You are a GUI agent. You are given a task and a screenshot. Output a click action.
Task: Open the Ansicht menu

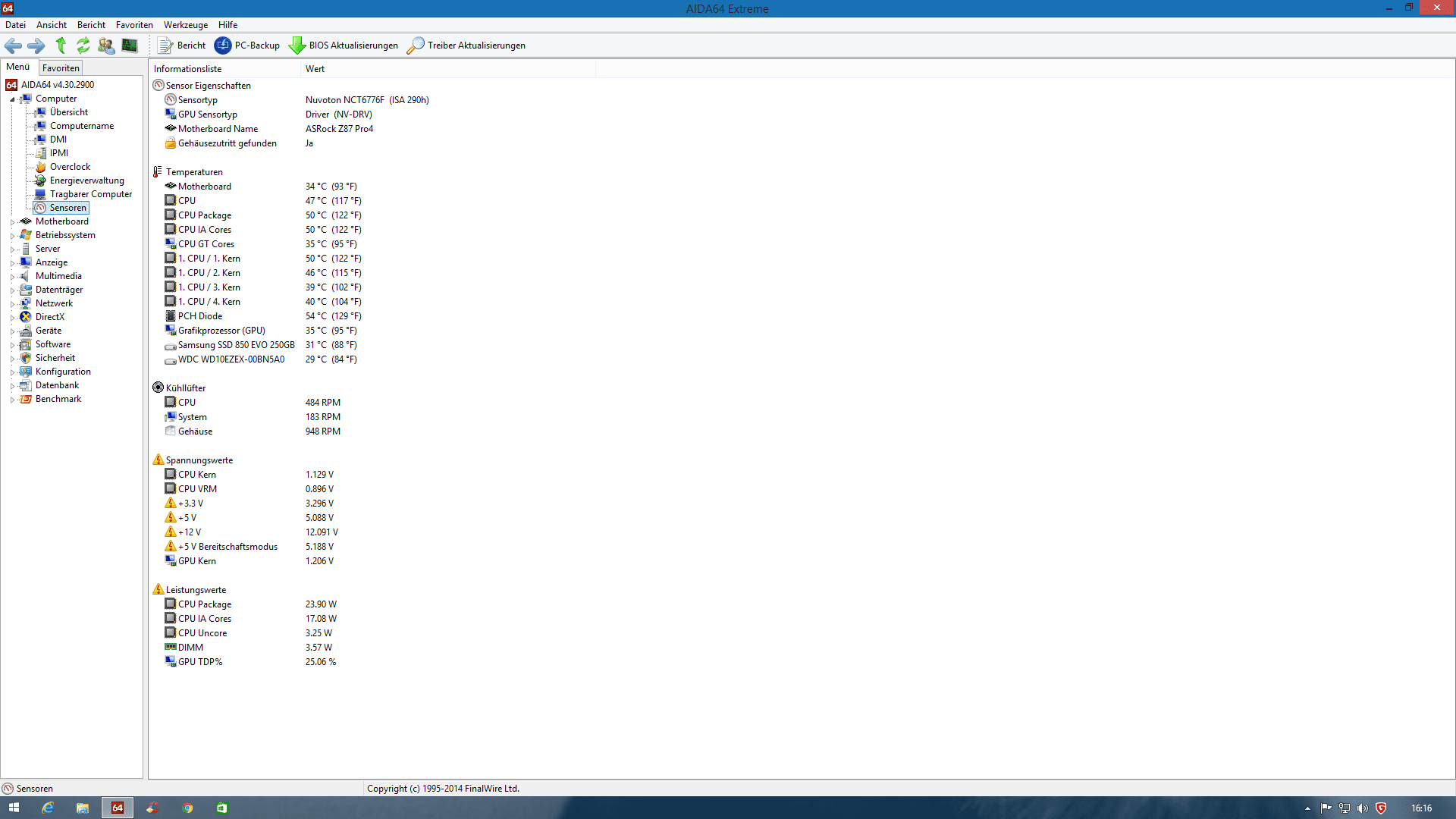[x=52, y=25]
